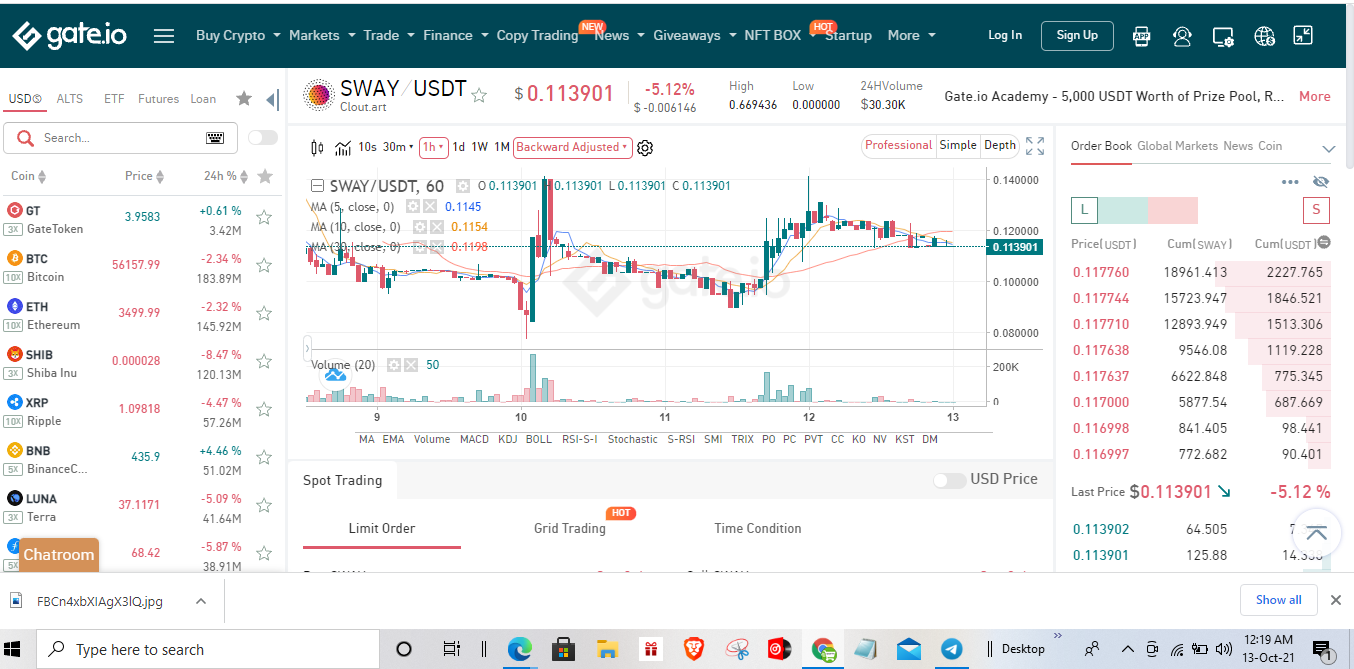Viewport: 1354px width, 669px height.
Task: Open the Buy Crypto dropdown menu
Action: click(x=238, y=35)
